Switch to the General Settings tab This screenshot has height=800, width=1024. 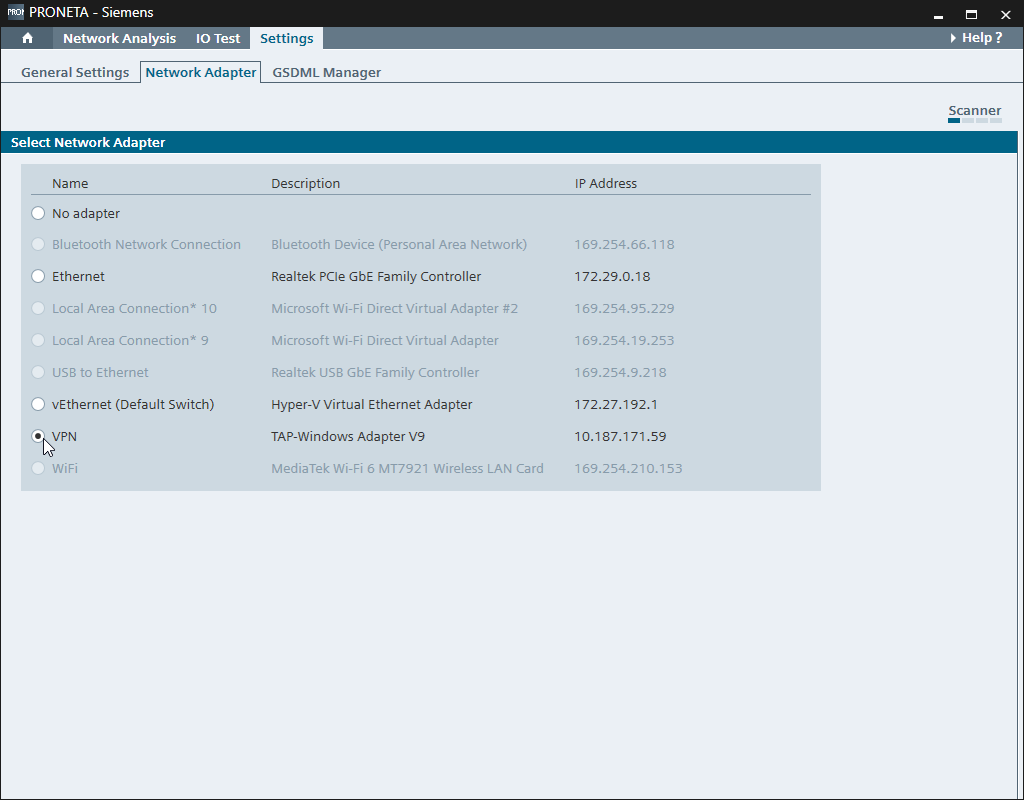(74, 72)
